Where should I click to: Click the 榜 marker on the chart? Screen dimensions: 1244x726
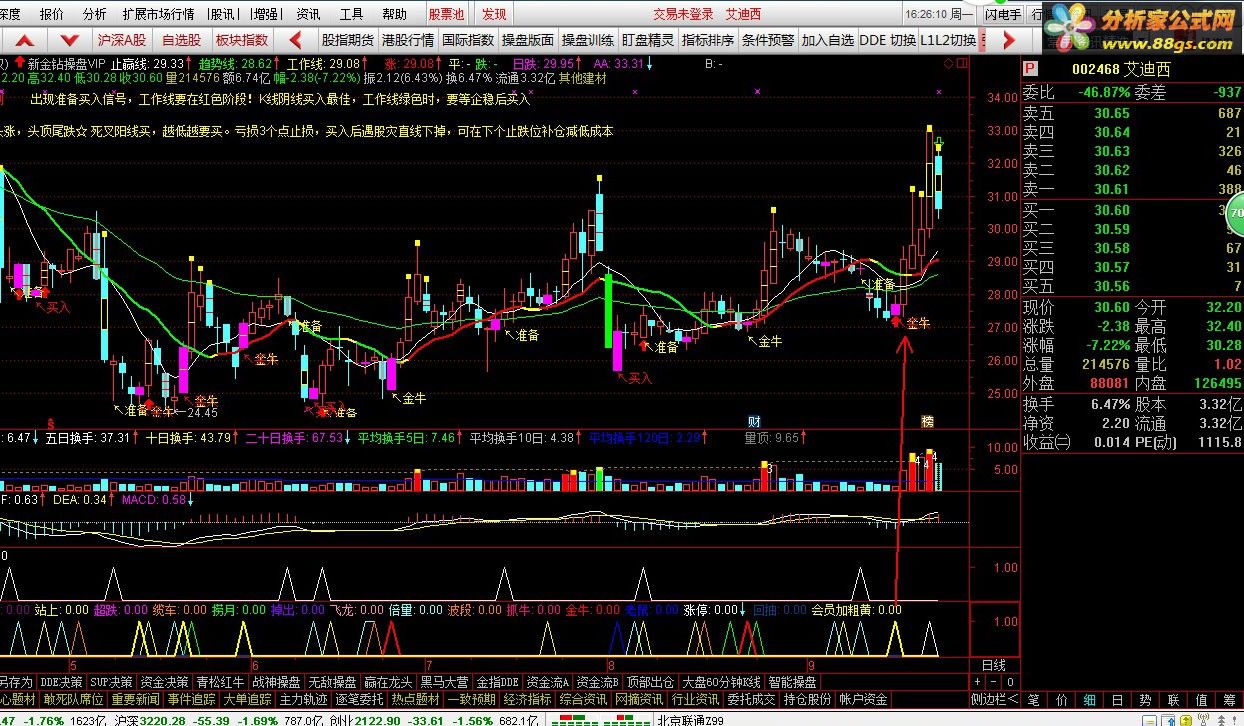pyautogui.click(x=927, y=421)
